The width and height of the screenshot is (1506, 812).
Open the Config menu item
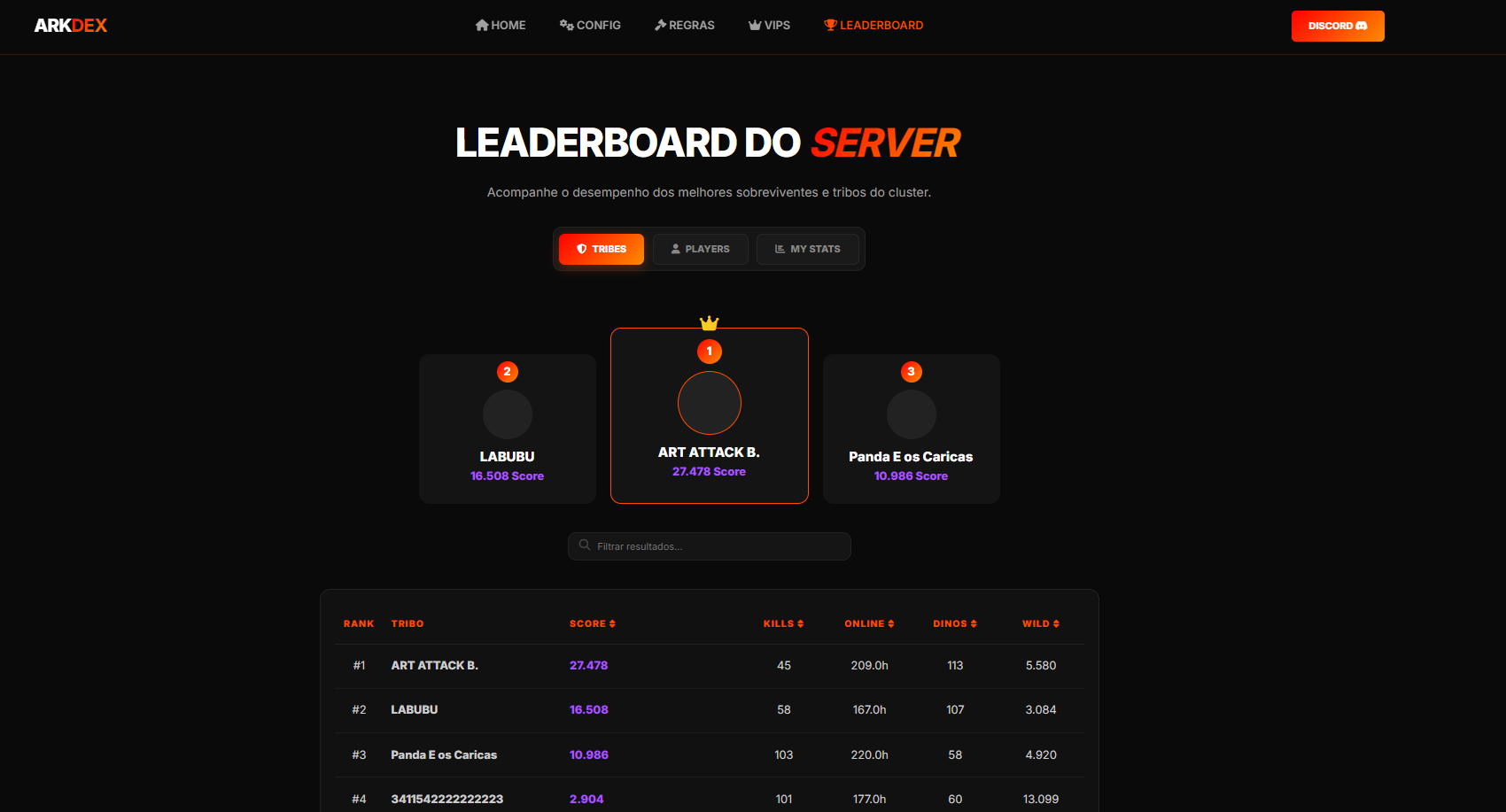pos(590,26)
